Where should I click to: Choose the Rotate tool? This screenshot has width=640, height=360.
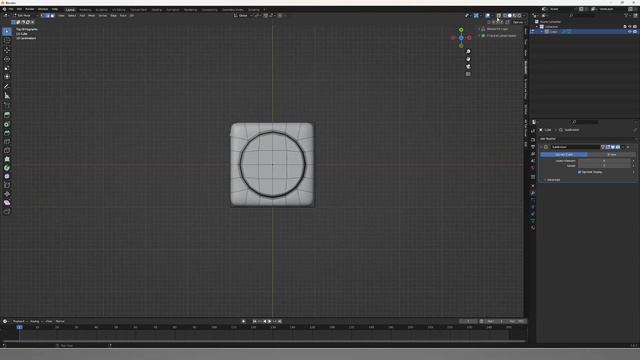pyautogui.click(x=7, y=59)
